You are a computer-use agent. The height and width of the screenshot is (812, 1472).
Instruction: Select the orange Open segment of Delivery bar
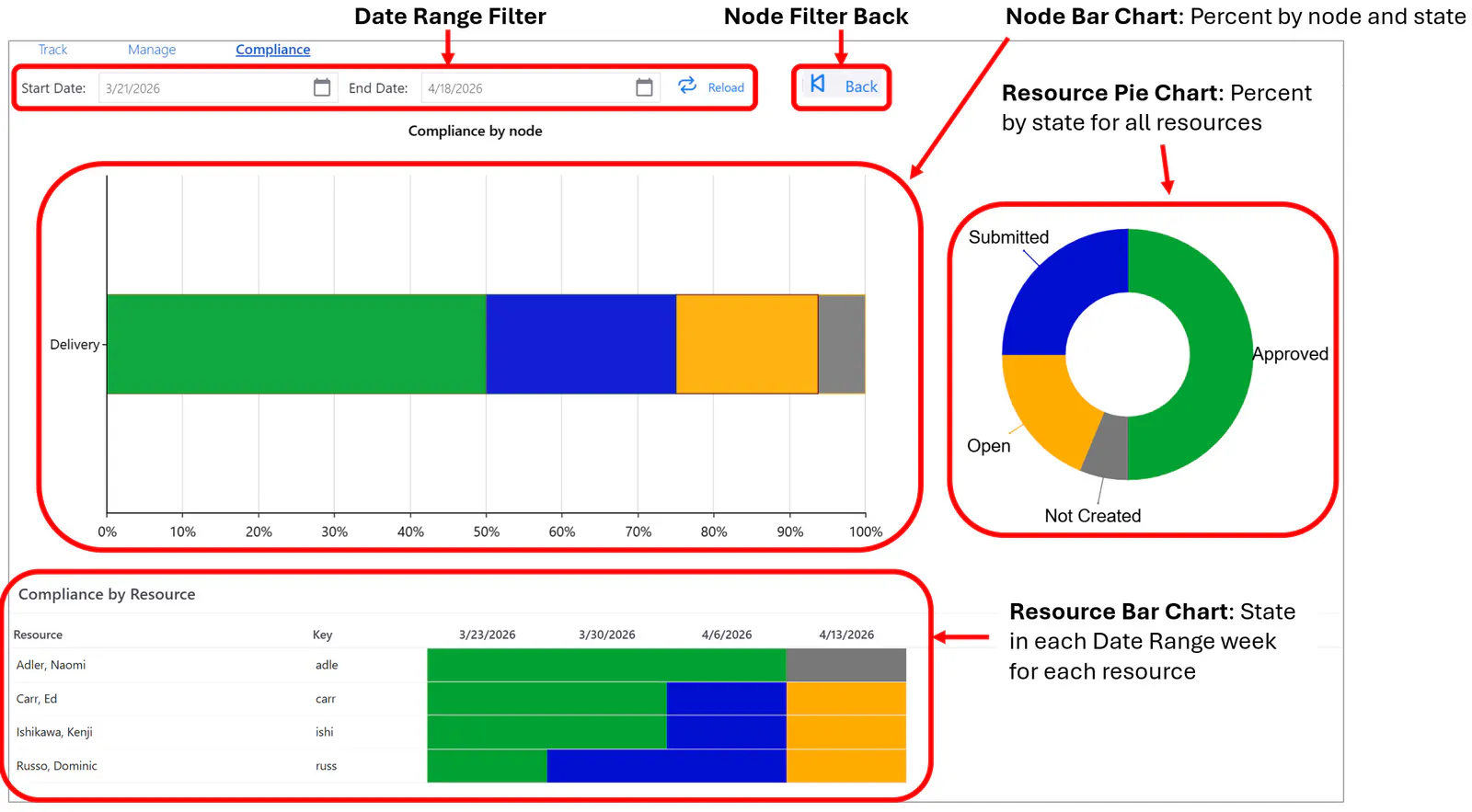[x=747, y=344]
